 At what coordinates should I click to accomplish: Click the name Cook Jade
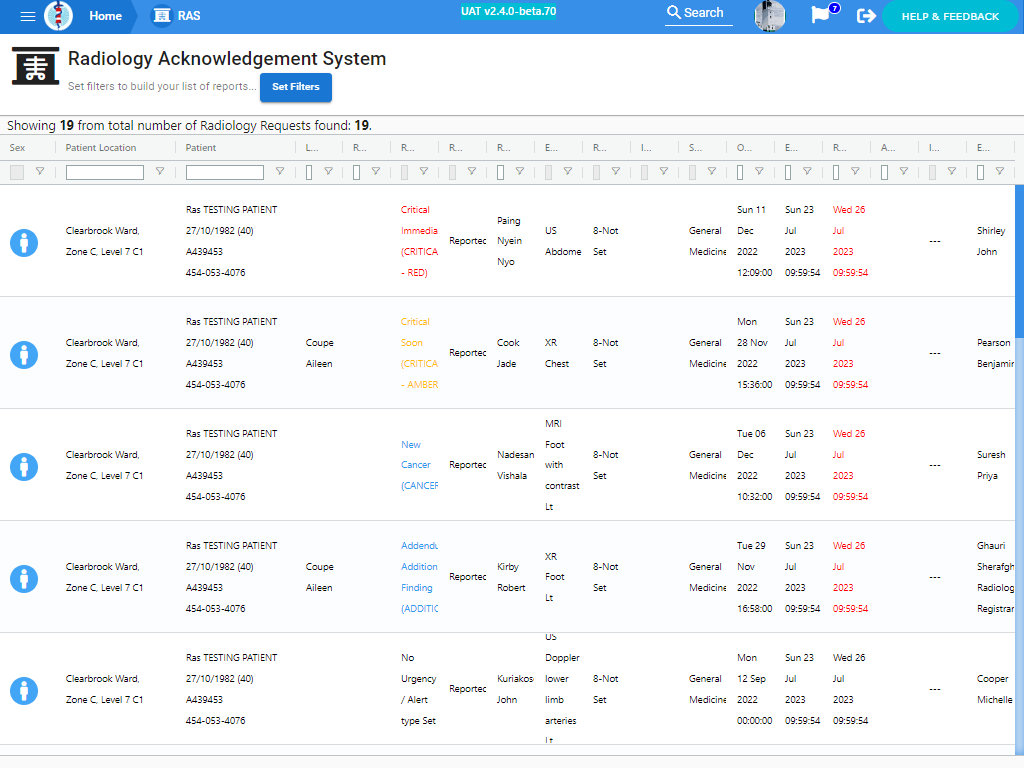pyautogui.click(x=508, y=353)
